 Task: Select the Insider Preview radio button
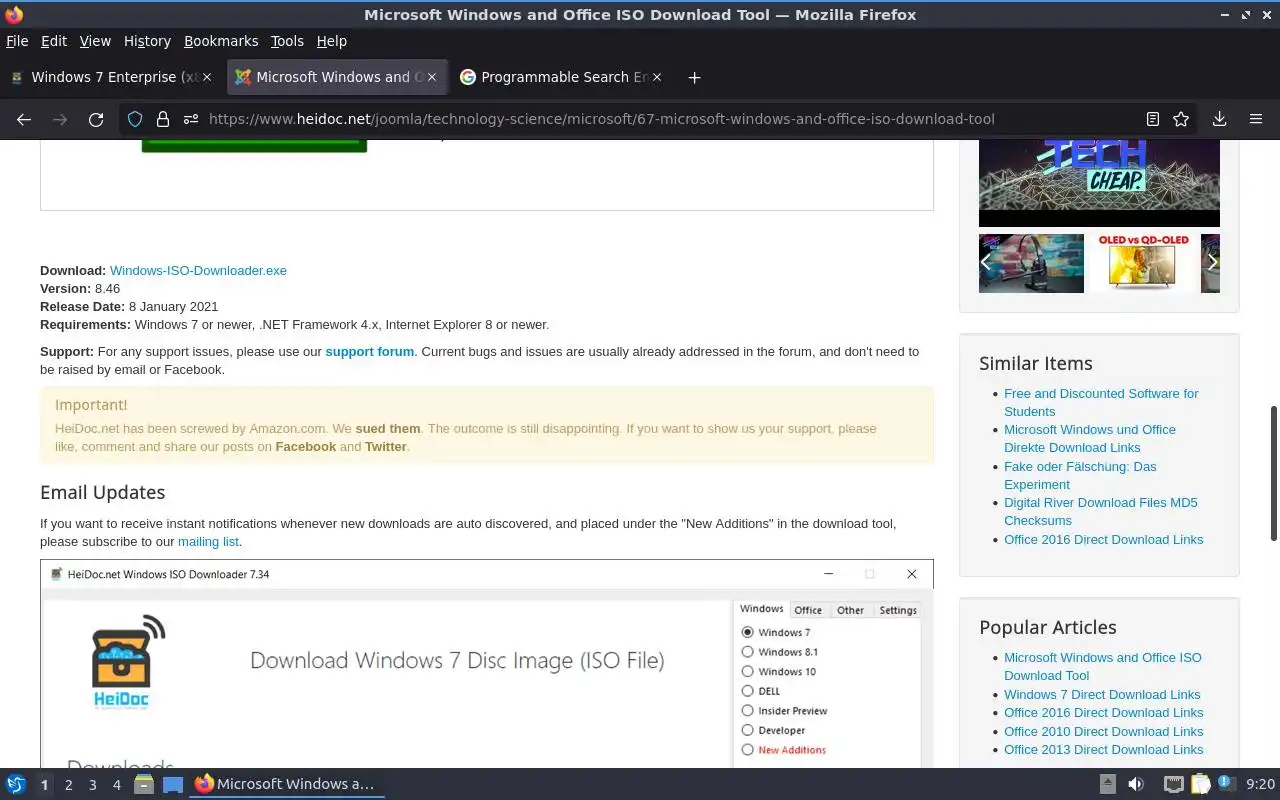[747, 710]
